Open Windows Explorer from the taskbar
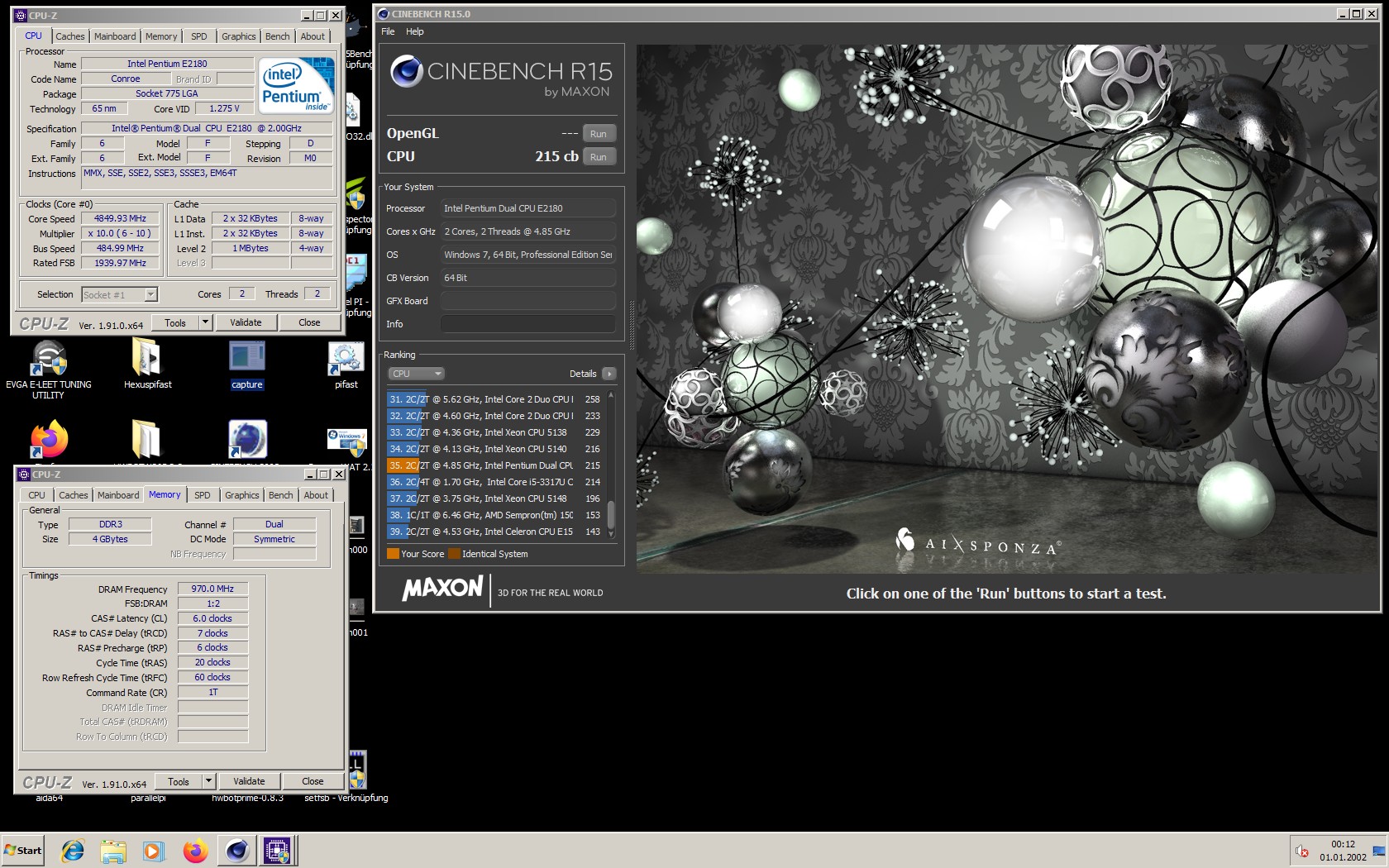 [x=113, y=851]
